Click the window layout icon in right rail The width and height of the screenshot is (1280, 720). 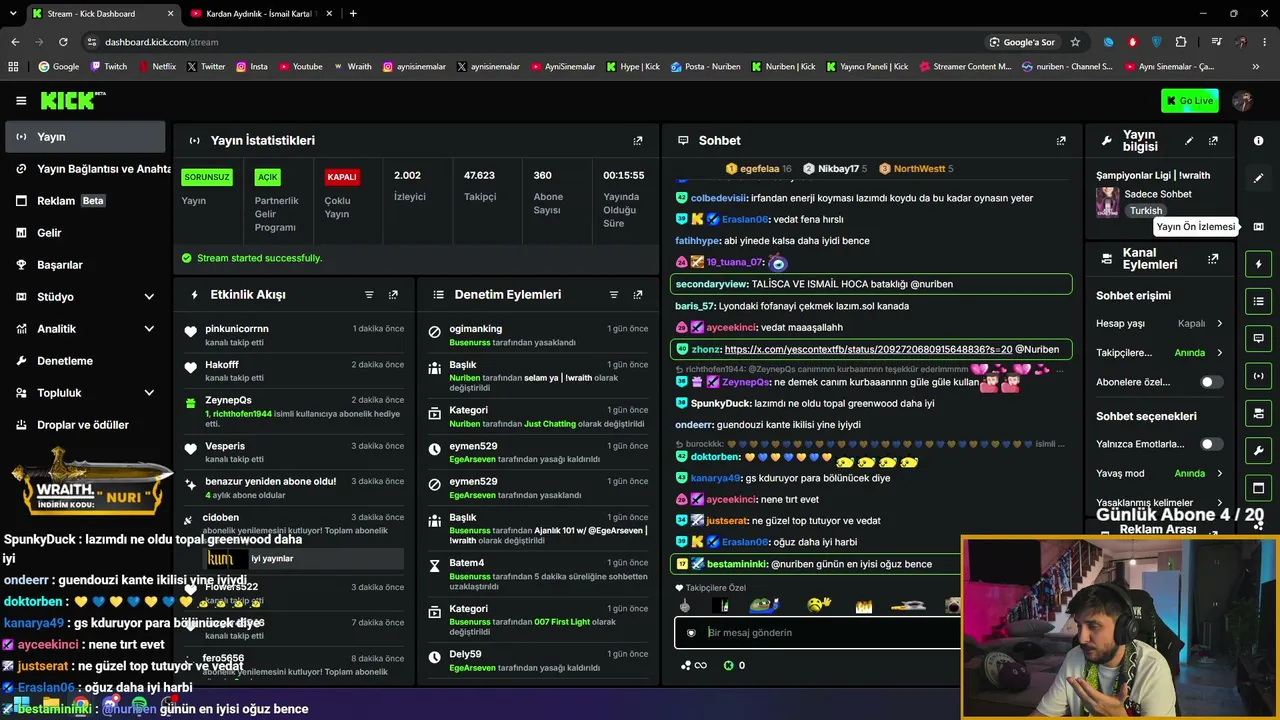(1258, 488)
